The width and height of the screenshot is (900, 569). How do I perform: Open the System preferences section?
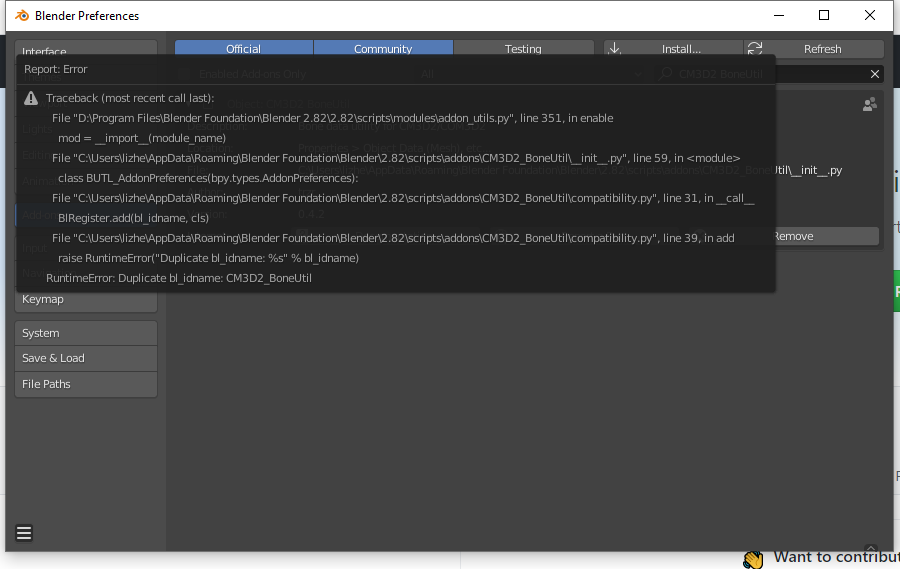coord(86,333)
